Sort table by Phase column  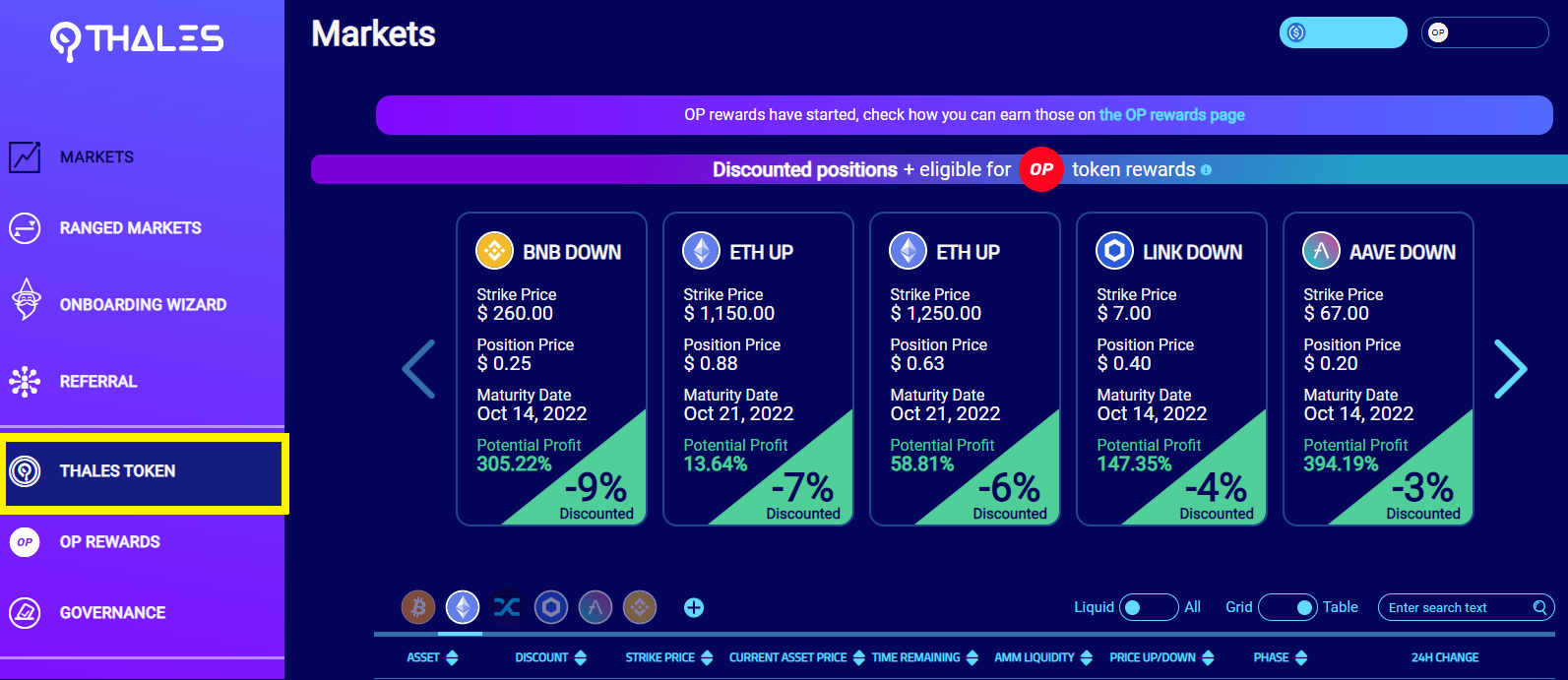1281,657
